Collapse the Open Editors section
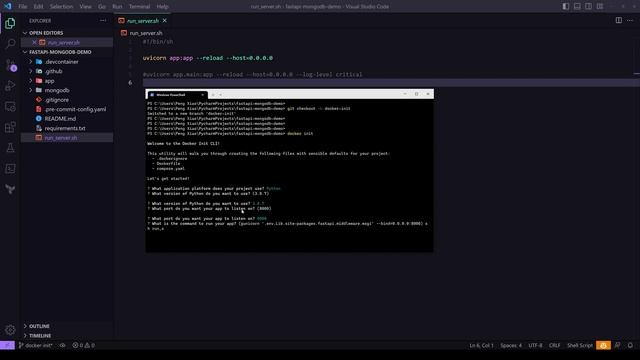 click(x=46, y=33)
